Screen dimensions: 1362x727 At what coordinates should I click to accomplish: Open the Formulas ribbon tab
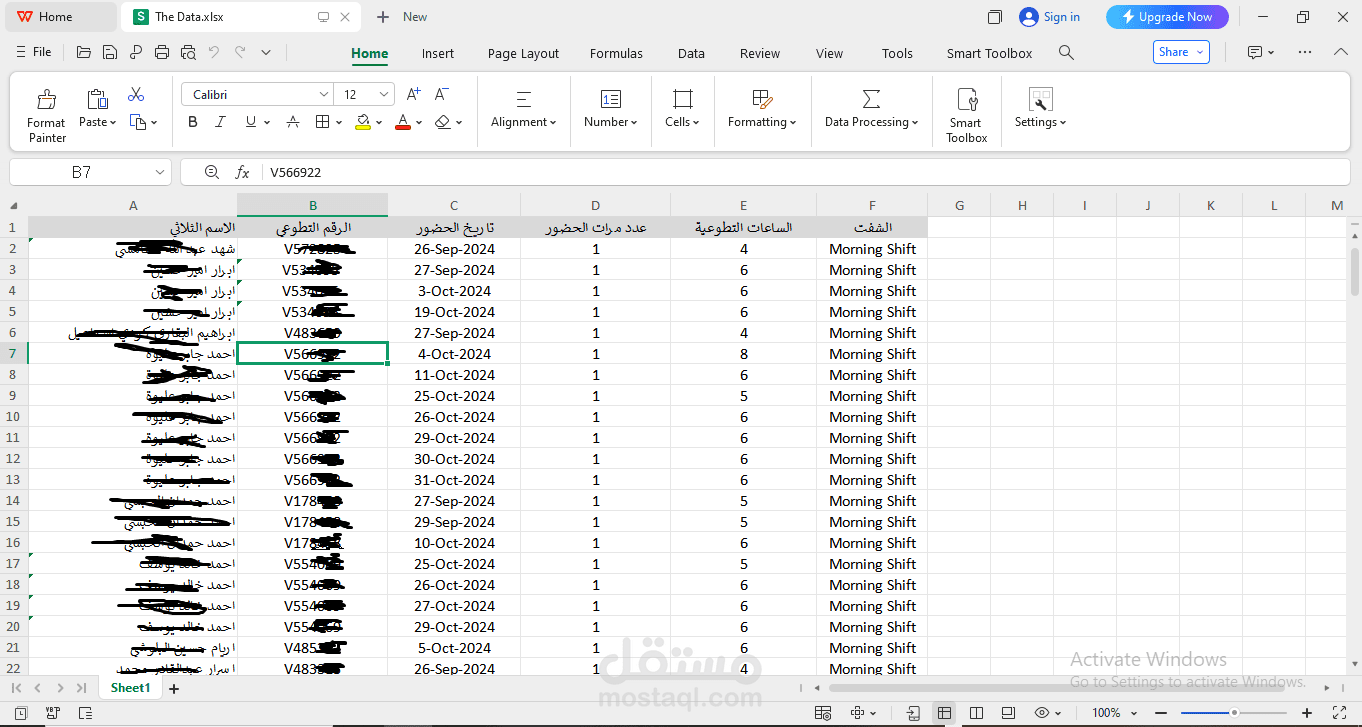click(616, 54)
